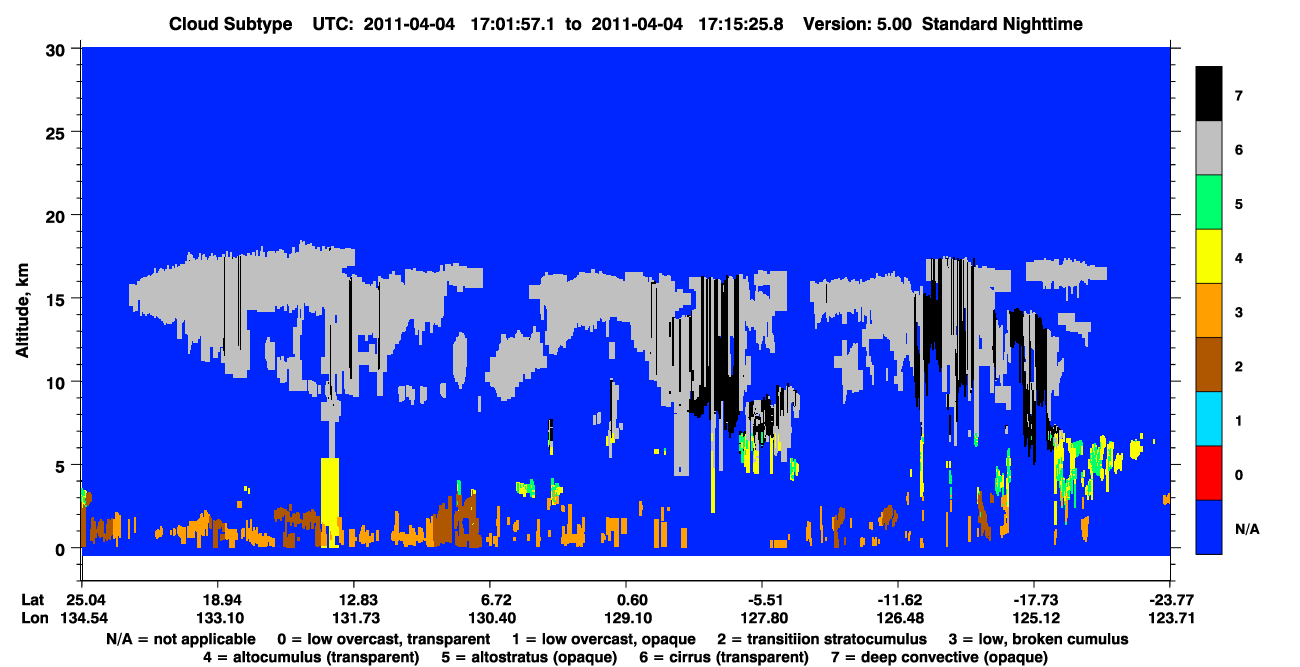1300x667 pixels.
Task: Click the red colorbar swatch labeled 0
Action: tap(1209, 472)
